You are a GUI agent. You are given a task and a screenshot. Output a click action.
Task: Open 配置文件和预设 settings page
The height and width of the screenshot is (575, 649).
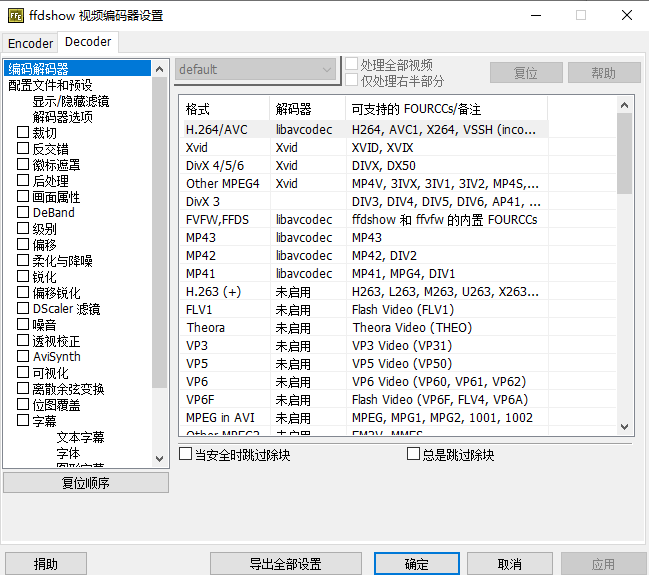click(x=50, y=85)
